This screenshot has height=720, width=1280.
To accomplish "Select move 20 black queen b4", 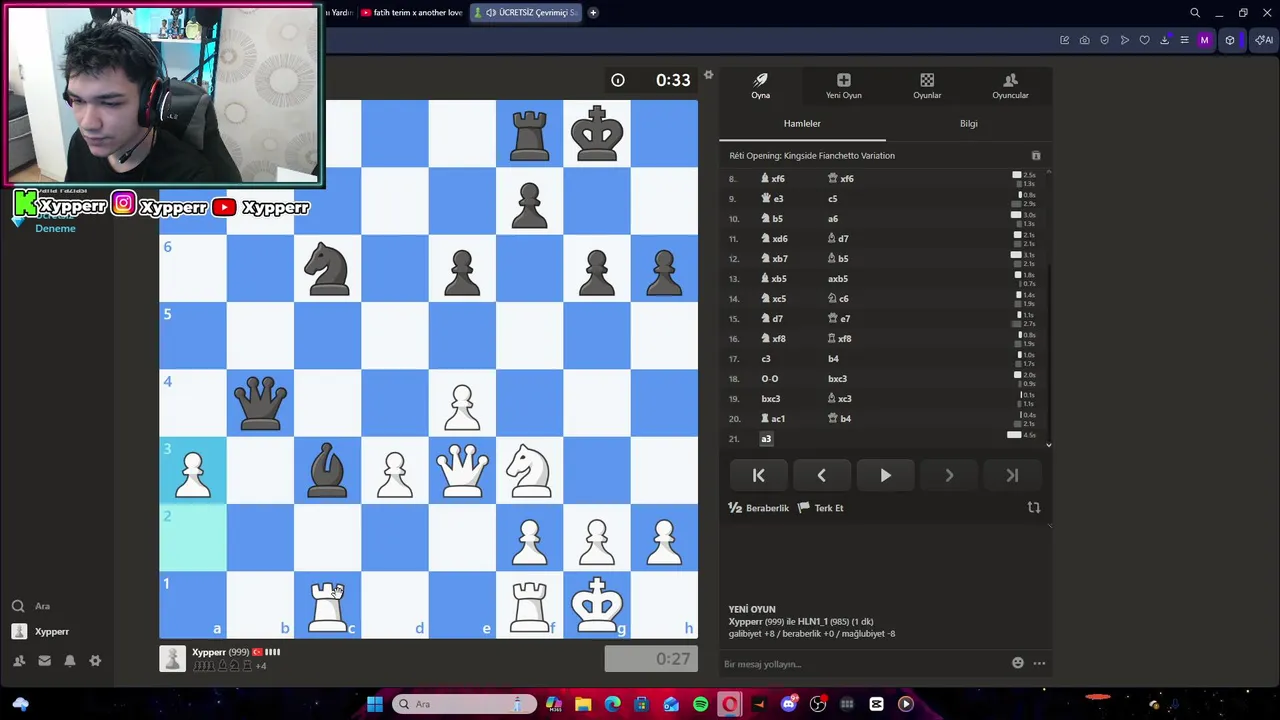I will [840, 419].
